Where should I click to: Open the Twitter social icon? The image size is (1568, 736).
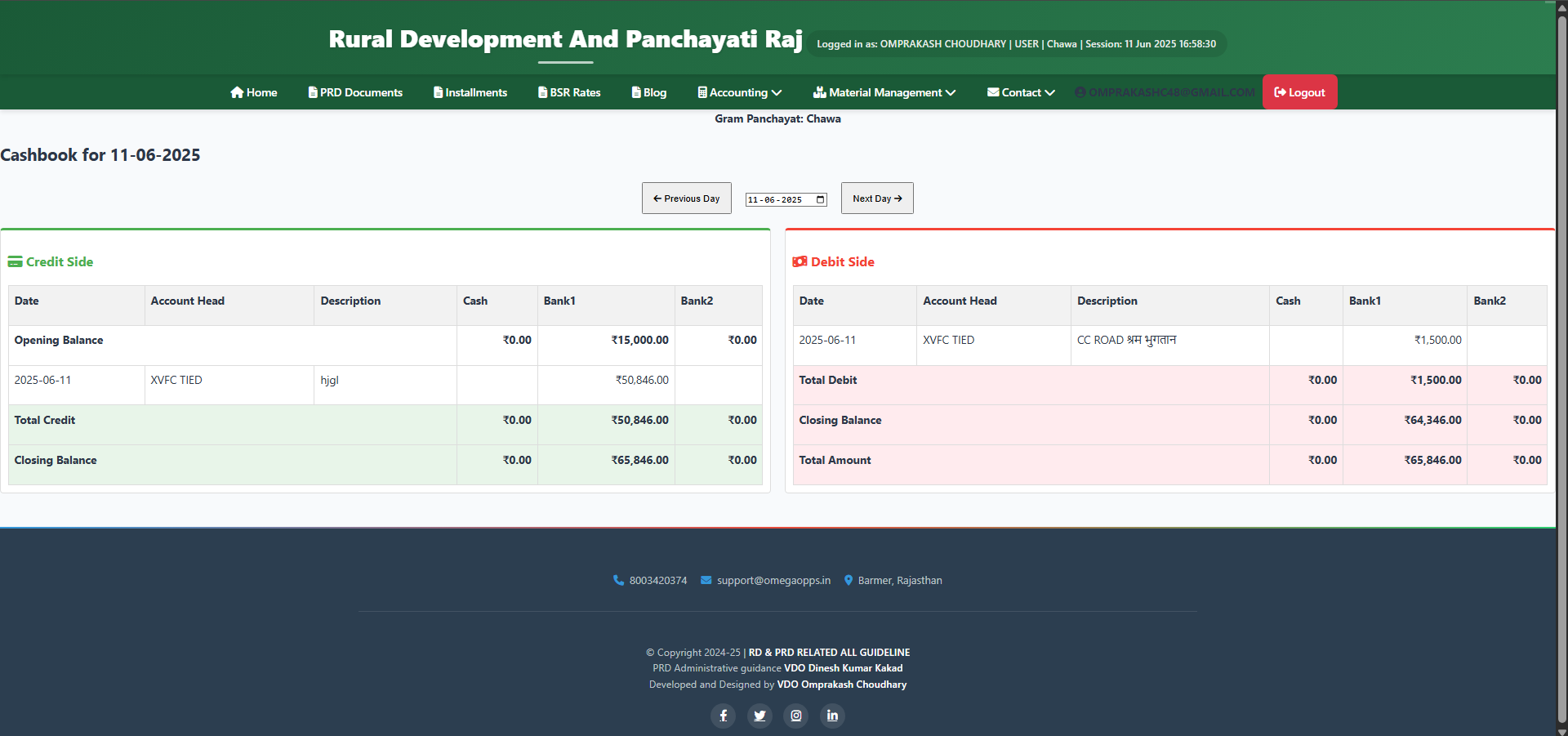point(760,716)
